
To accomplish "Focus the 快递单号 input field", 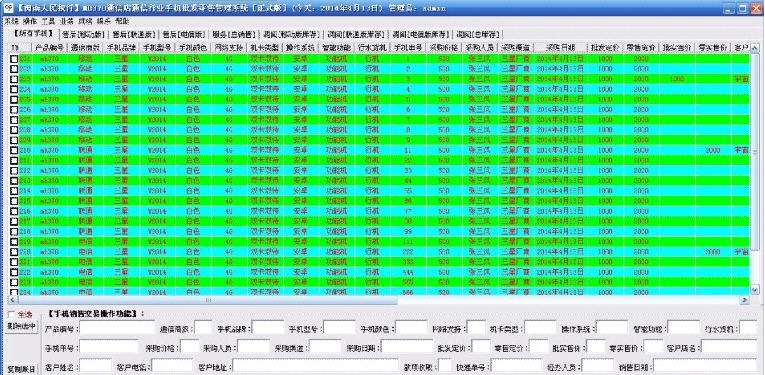I will pyautogui.click(x=516, y=366).
